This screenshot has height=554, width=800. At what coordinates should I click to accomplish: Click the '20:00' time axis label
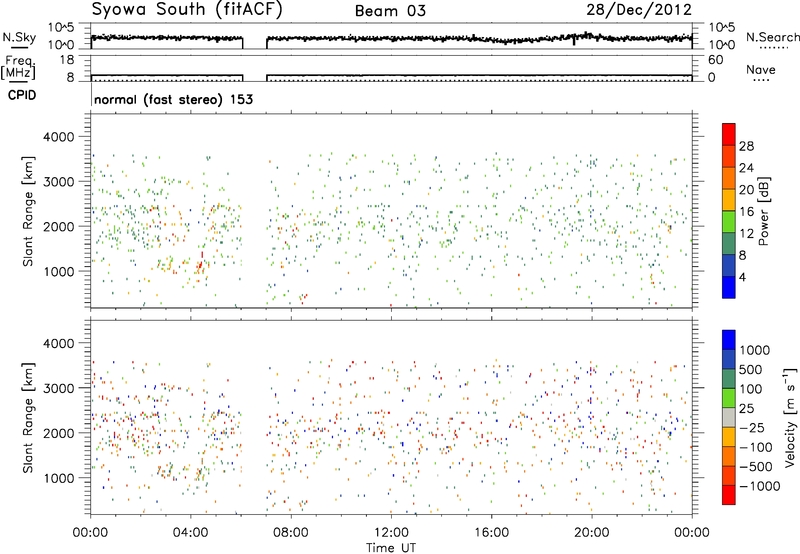point(591,533)
